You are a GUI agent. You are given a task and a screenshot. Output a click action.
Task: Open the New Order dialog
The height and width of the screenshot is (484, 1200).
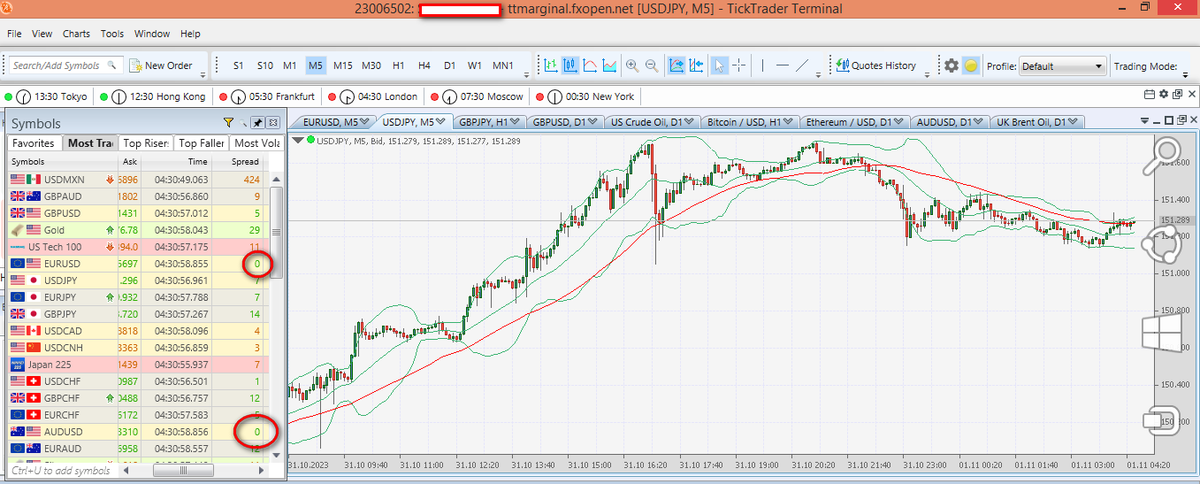160,66
